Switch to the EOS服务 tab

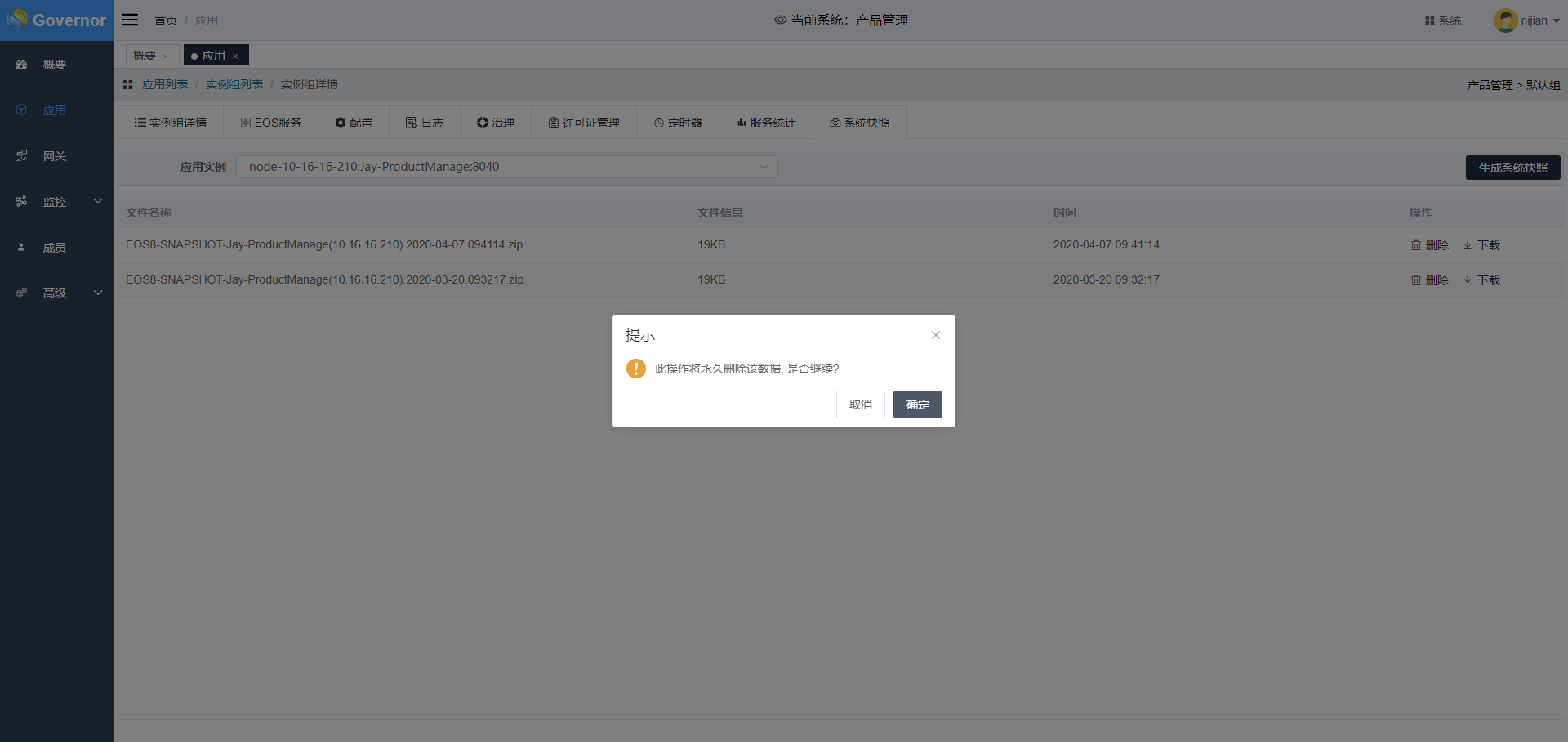(271, 123)
